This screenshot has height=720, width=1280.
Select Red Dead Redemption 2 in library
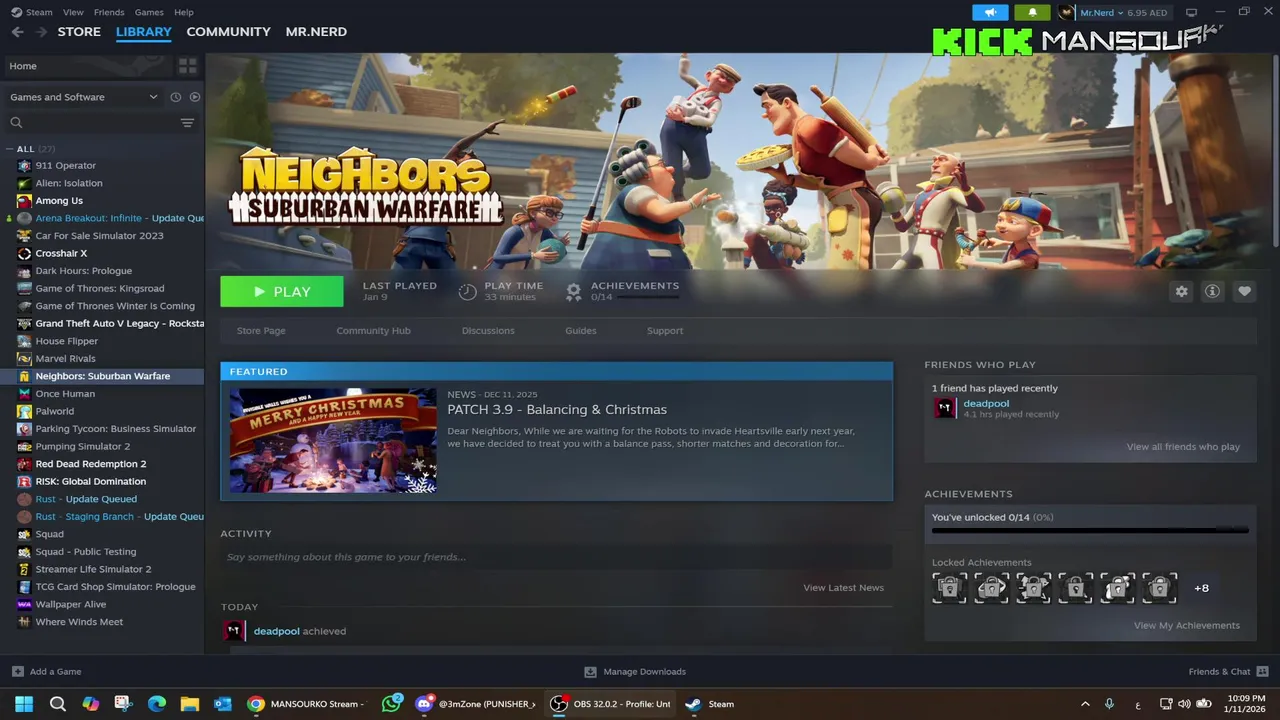pos(91,464)
